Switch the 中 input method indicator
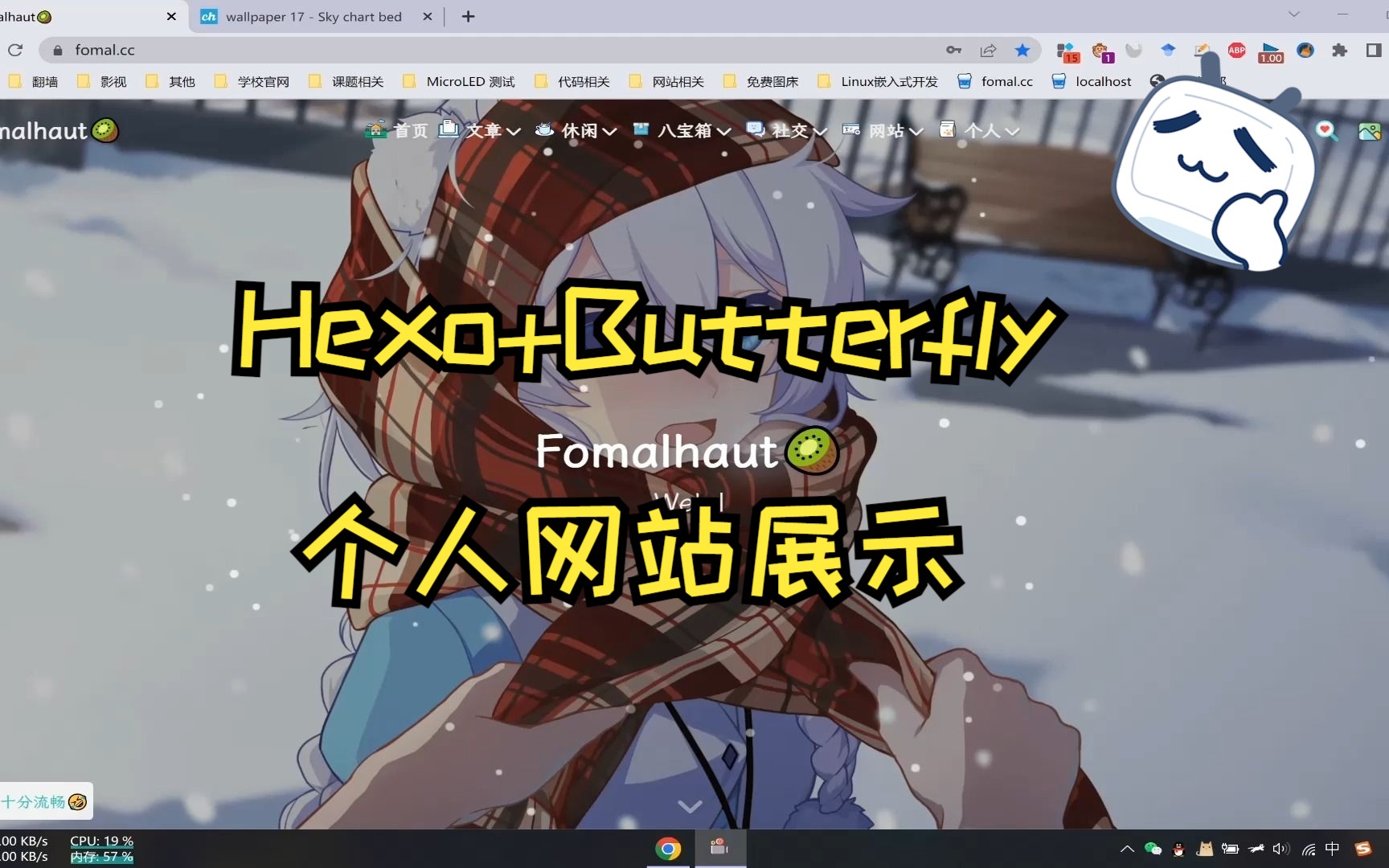1389x868 pixels. pos(1333,849)
